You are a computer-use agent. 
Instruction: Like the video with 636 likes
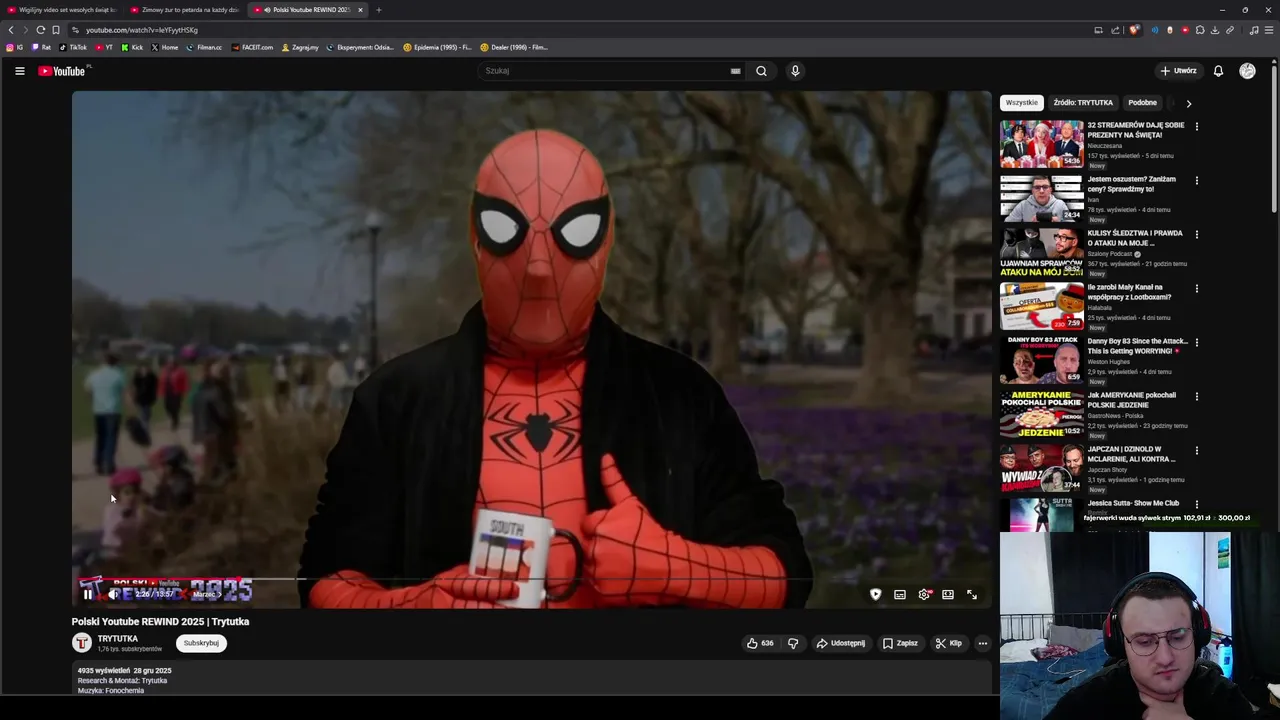760,643
